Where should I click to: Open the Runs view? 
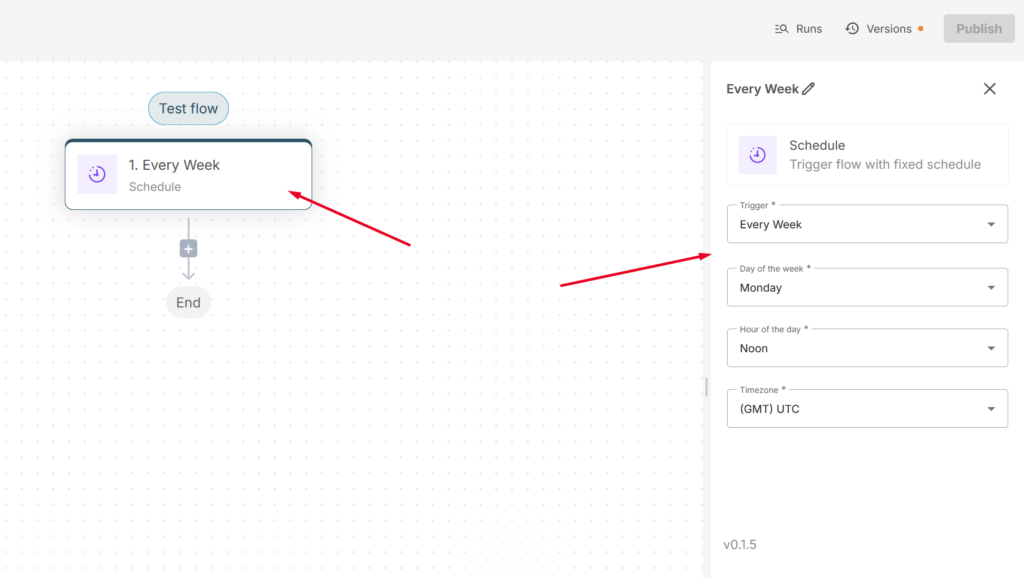click(x=798, y=29)
